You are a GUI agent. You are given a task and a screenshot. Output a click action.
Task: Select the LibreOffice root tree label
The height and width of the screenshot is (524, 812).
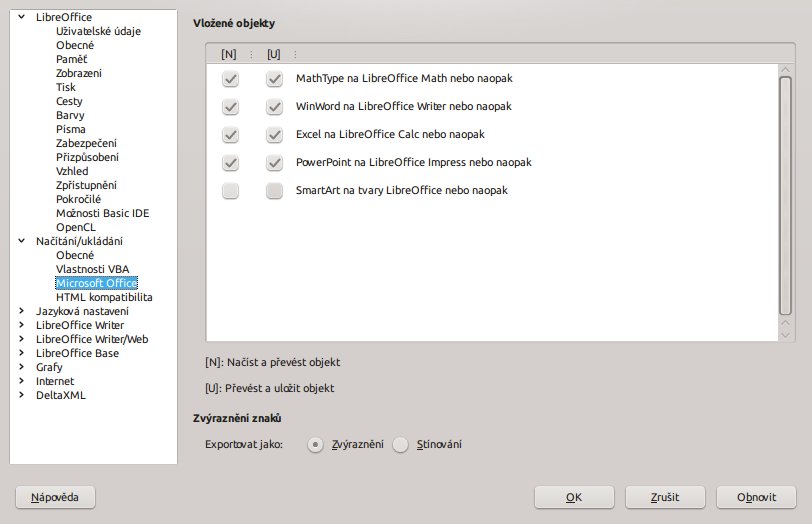click(x=64, y=17)
